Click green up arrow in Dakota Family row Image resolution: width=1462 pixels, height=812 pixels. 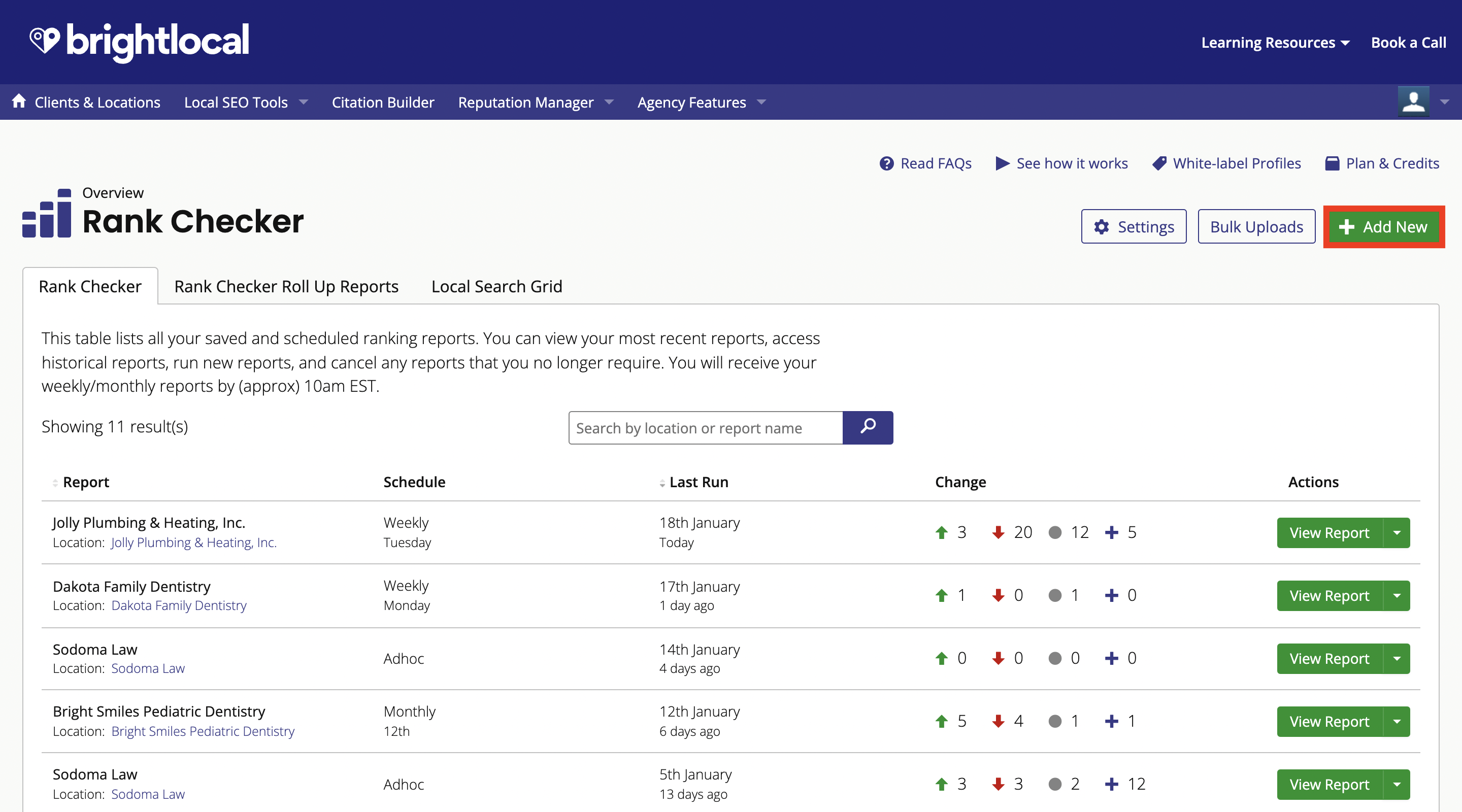[x=942, y=595]
